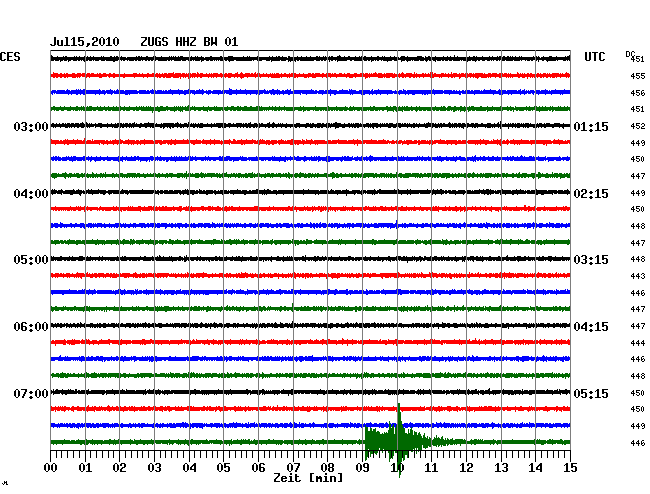This screenshot has width=650, height=494.
Task: Select minute 04 on the time axis
Action: point(189,468)
